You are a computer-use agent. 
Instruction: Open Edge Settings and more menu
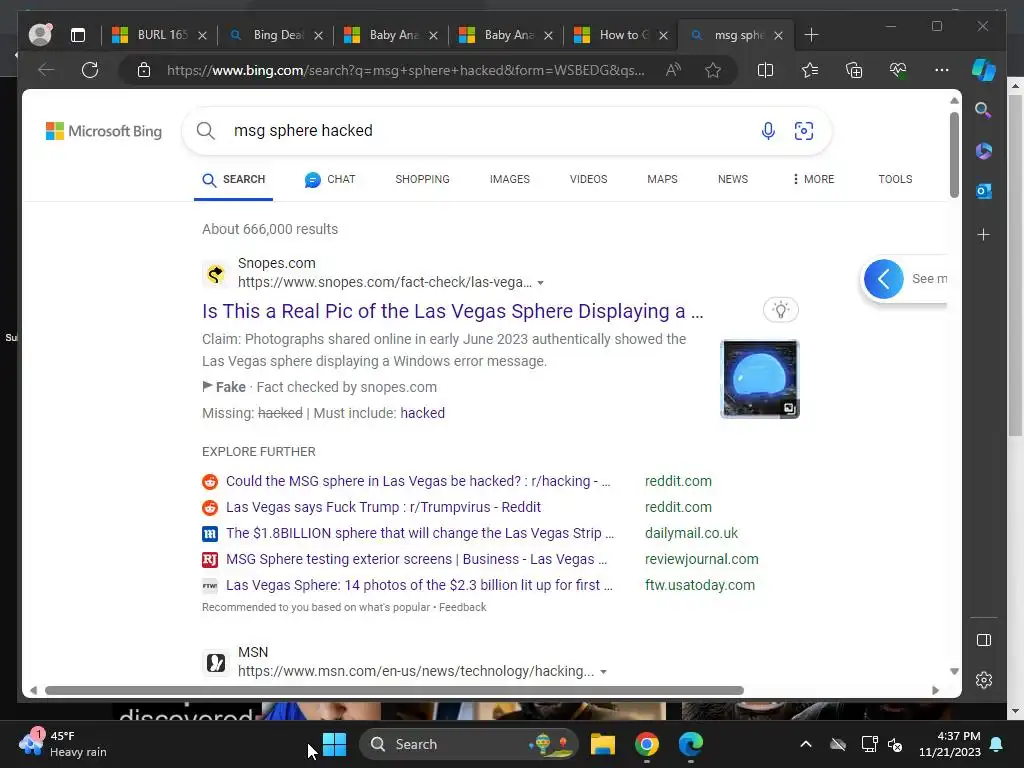point(942,70)
